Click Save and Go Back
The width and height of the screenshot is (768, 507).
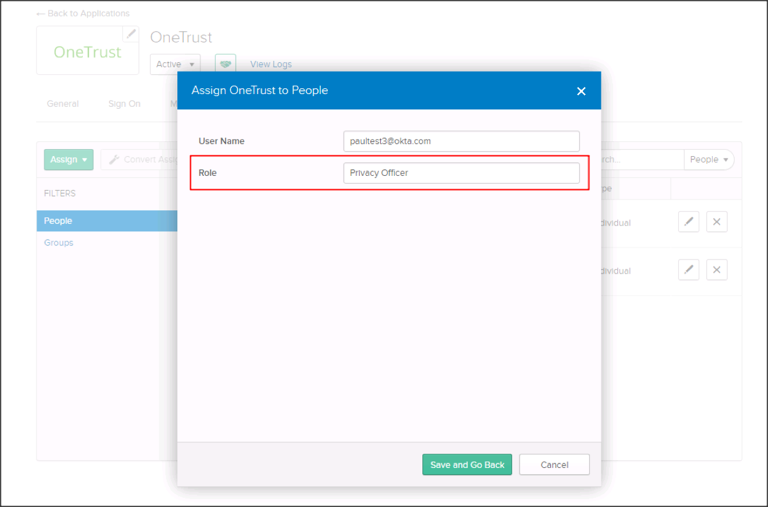[467, 465]
